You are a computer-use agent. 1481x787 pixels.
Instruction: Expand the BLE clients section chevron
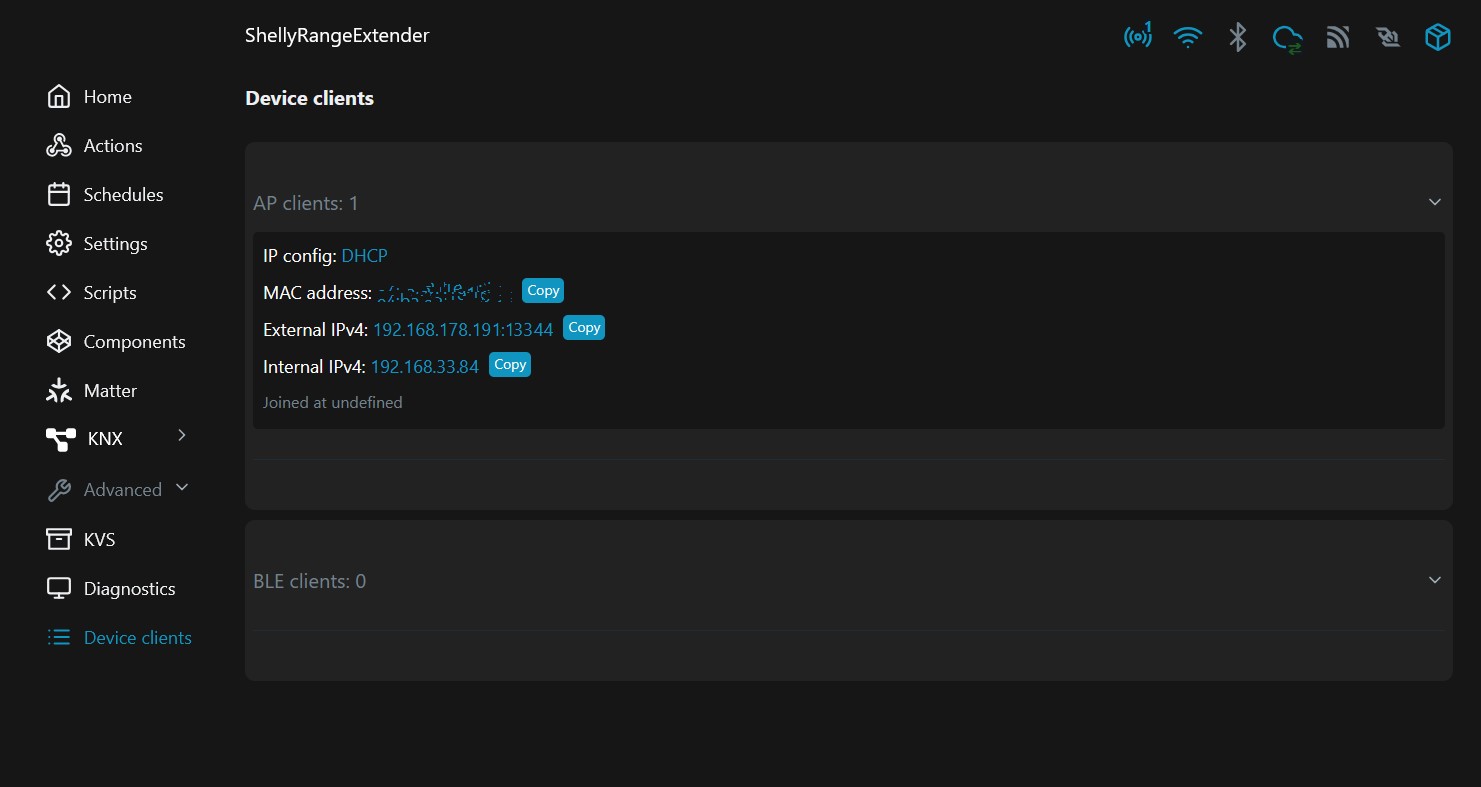click(1435, 580)
